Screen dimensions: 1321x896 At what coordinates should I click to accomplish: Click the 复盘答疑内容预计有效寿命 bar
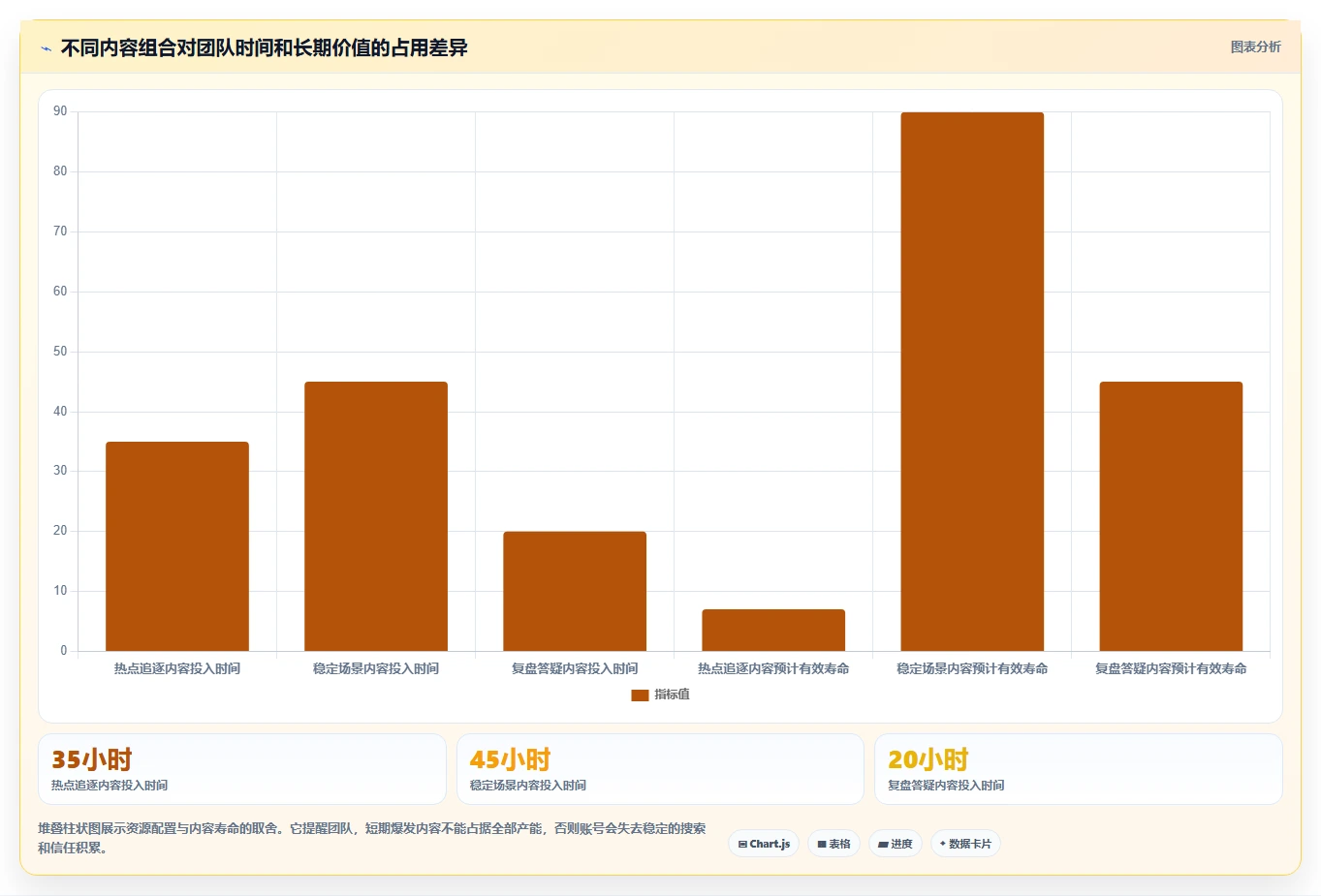[1171, 516]
